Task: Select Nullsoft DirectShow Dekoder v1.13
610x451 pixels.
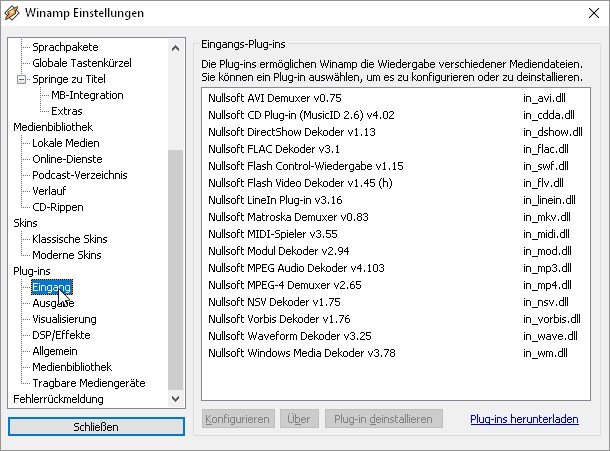Action: pyautogui.click(x=396, y=132)
